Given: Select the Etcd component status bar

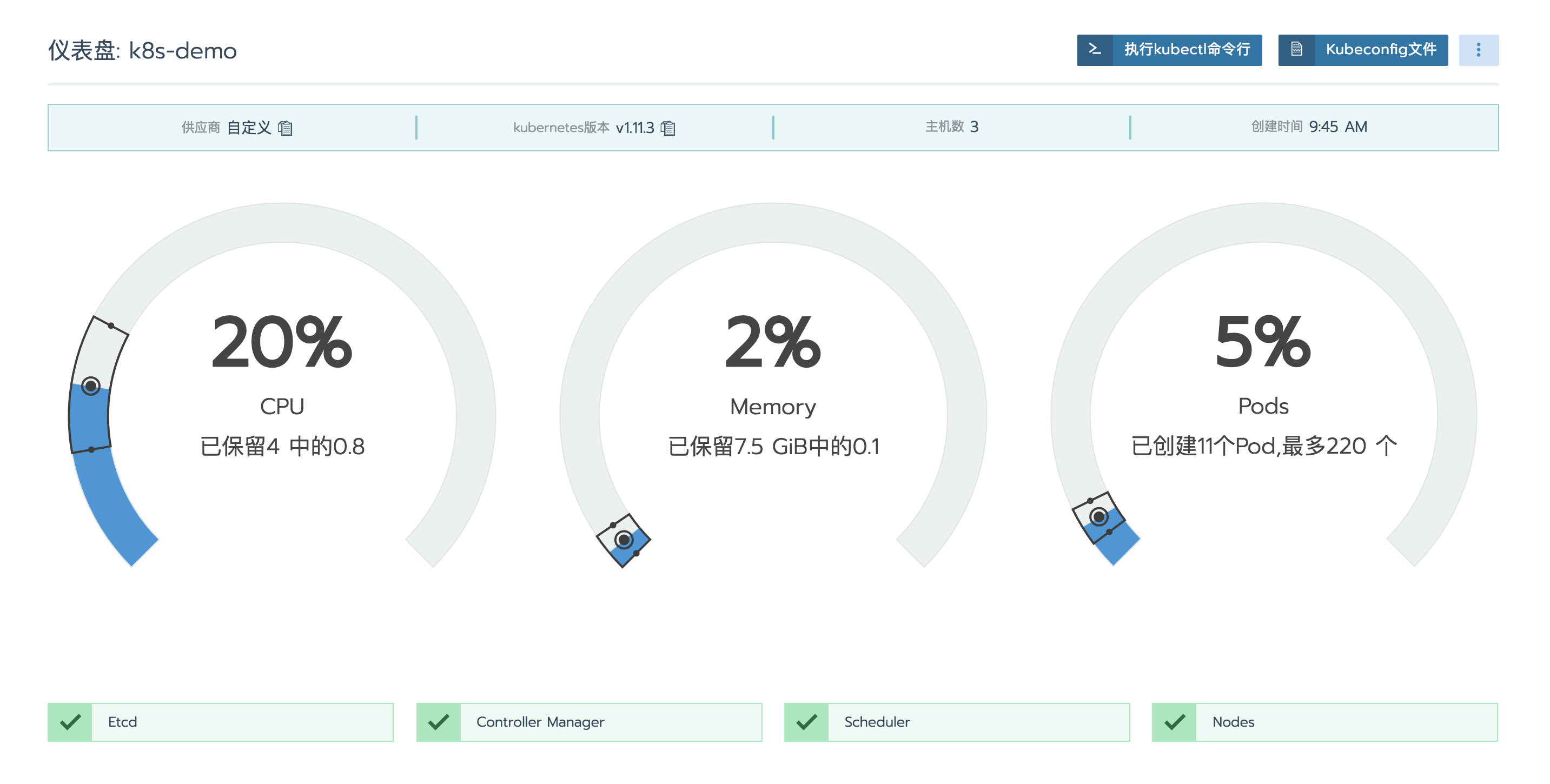Looking at the screenshot, I should pyautogui.click(x=241, y=721).
